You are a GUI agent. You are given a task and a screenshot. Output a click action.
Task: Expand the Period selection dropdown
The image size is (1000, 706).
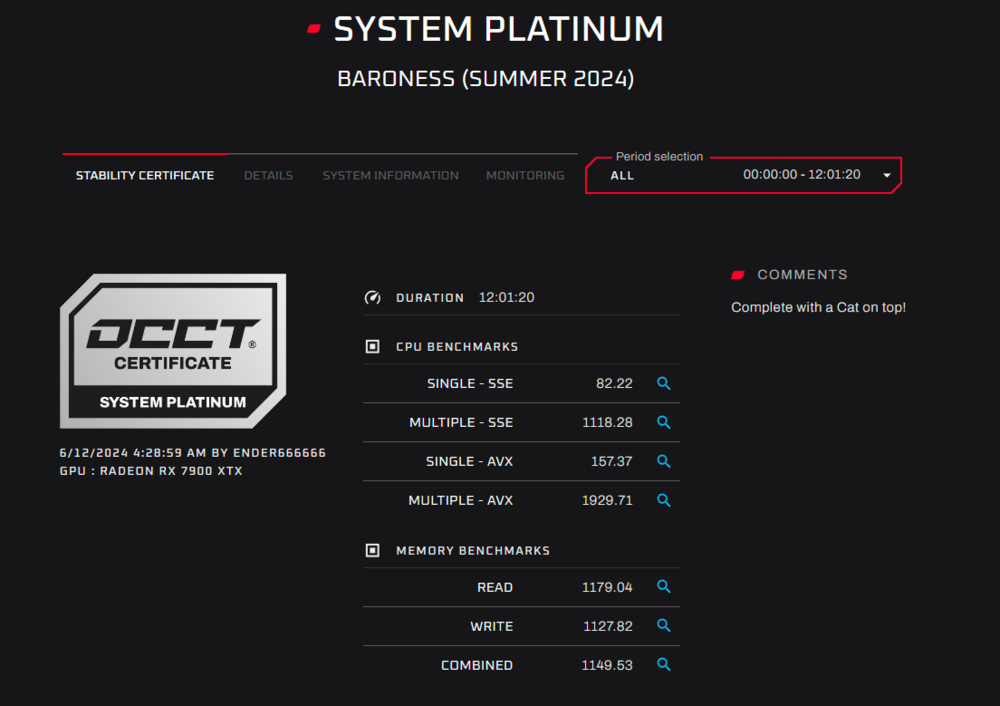886,175
